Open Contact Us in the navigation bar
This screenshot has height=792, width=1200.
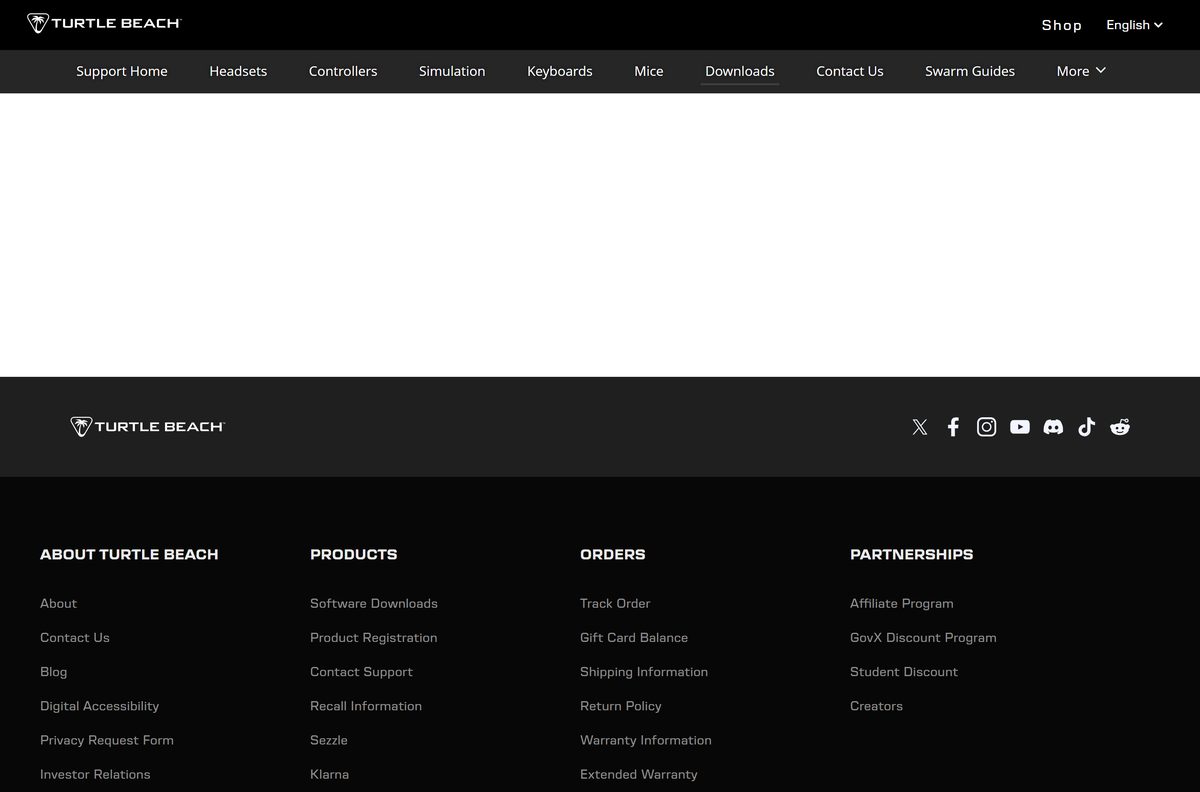[x=850, y=71]
